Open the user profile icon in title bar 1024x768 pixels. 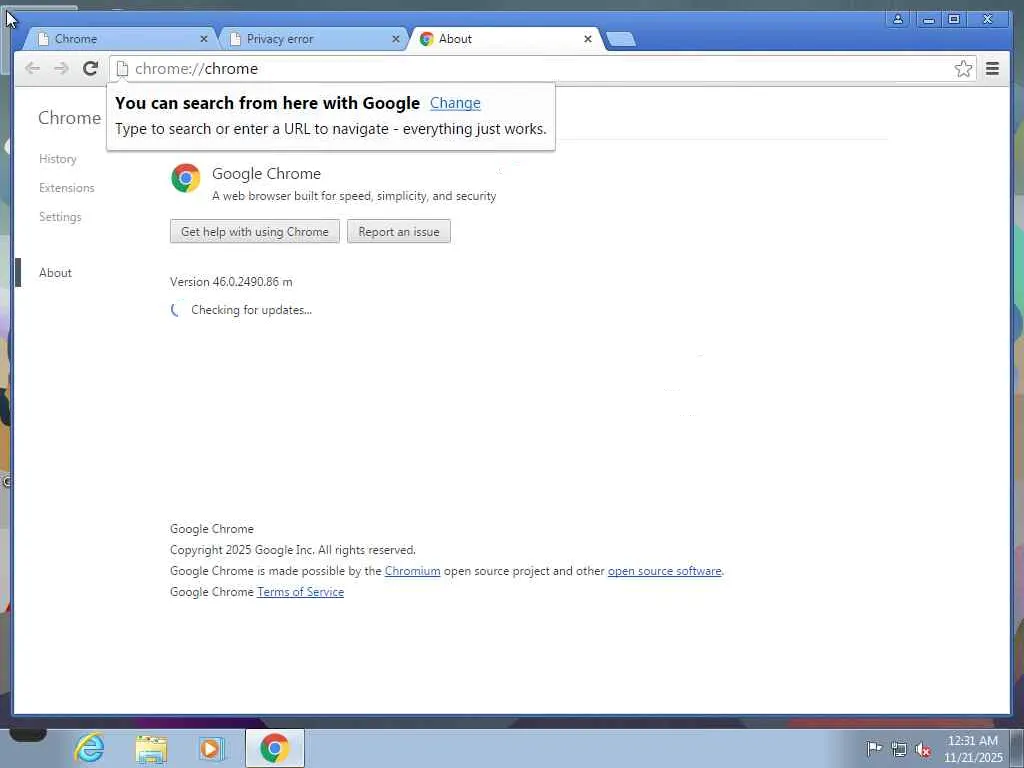898,19
